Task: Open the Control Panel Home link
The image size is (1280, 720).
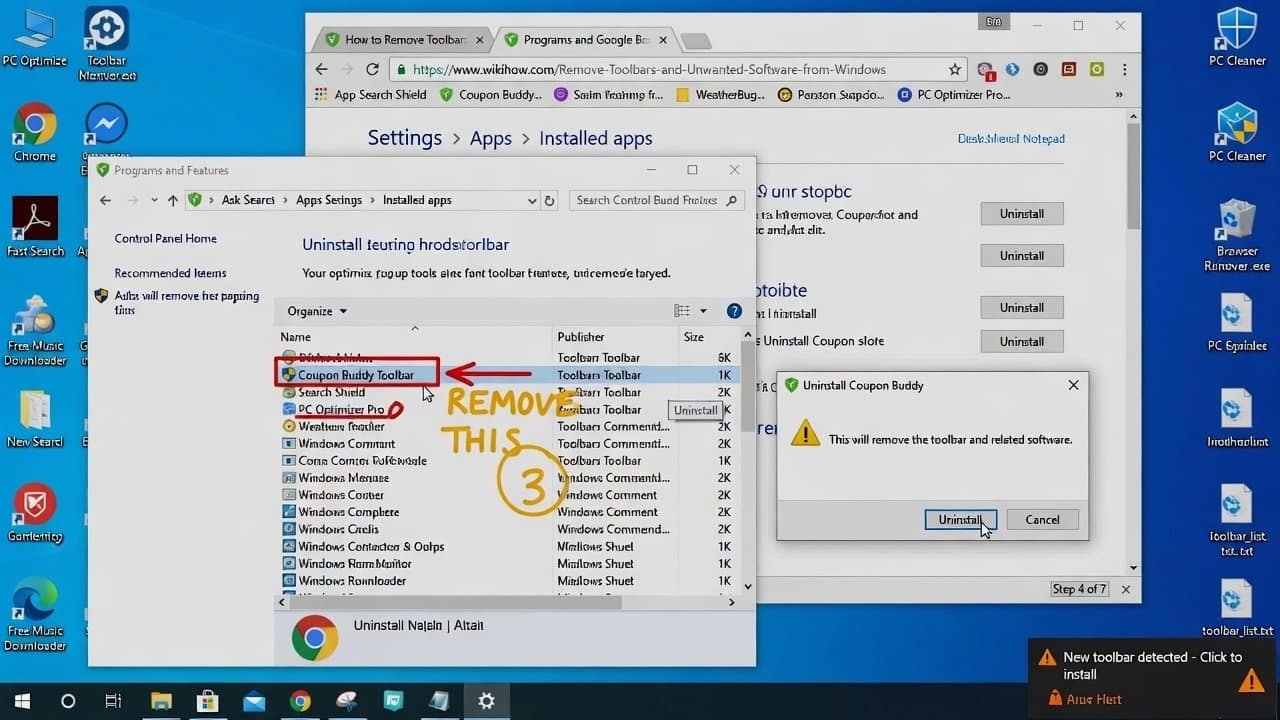Action: pyautogui.click(x=165, y=238)
